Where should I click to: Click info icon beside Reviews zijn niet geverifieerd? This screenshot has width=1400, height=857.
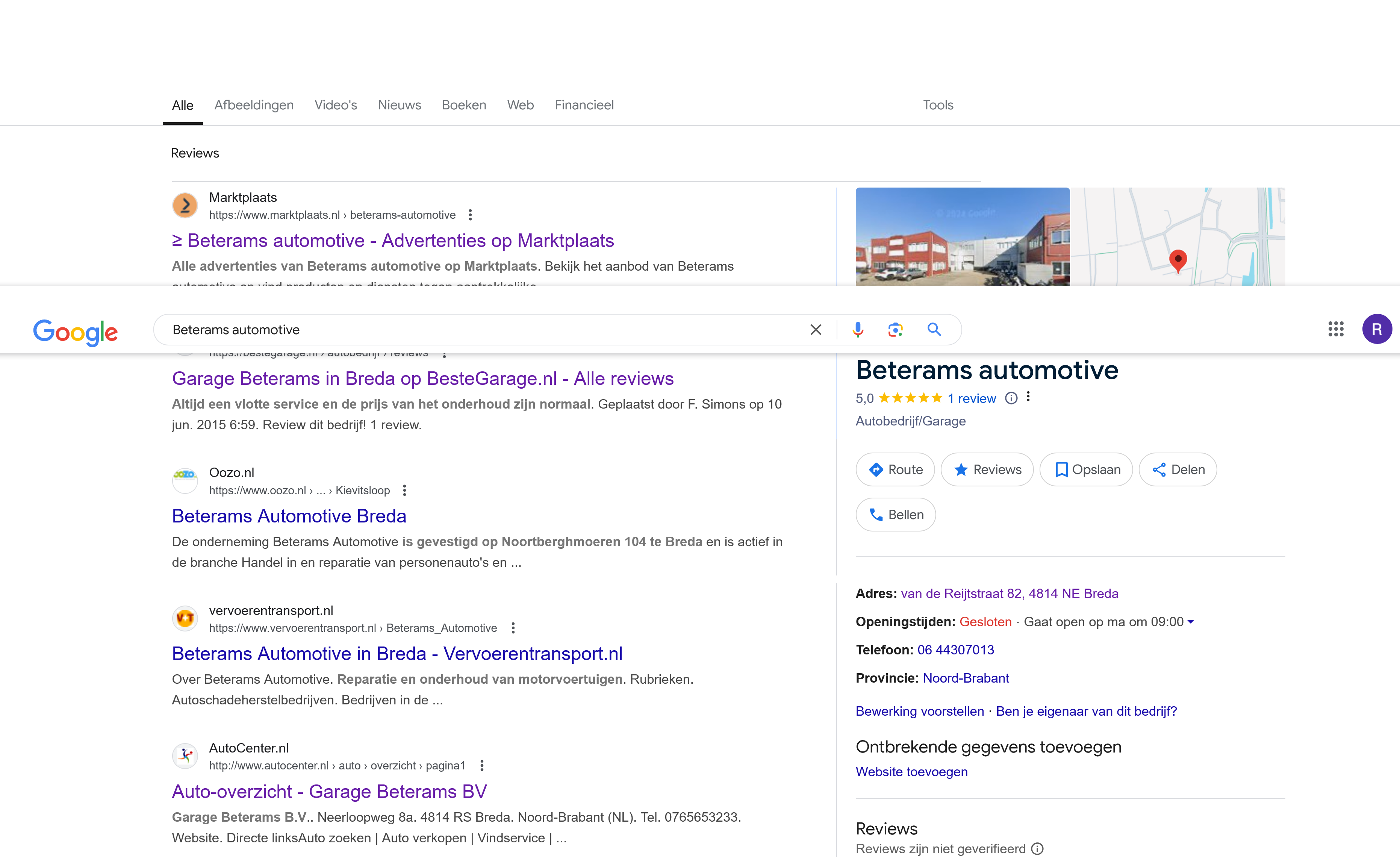coord(1037,848)
